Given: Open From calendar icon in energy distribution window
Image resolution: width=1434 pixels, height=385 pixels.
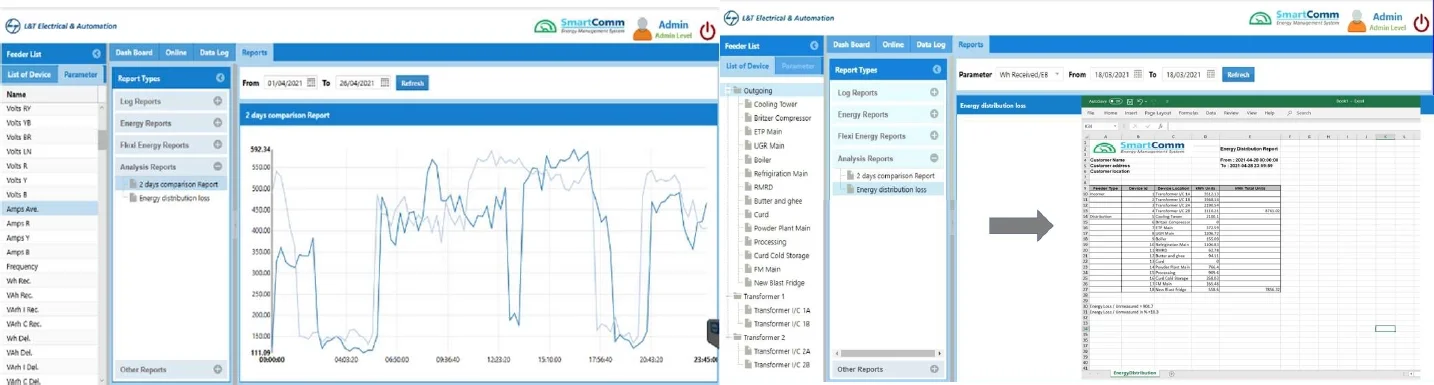Looking at the screenshot, I should pyautogui.click(x=1139, y=74).
